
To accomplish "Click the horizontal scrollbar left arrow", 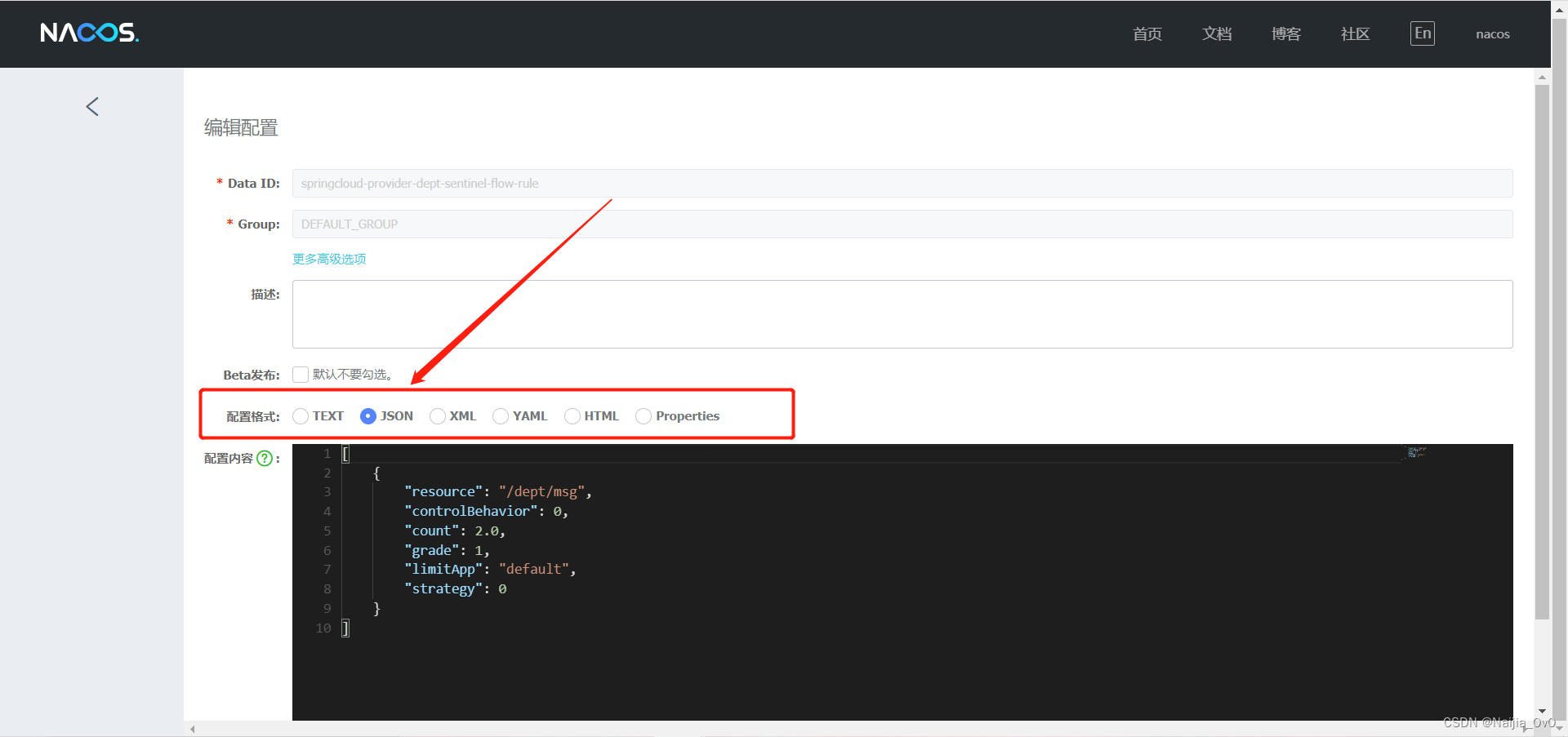I will coord(193,729).
